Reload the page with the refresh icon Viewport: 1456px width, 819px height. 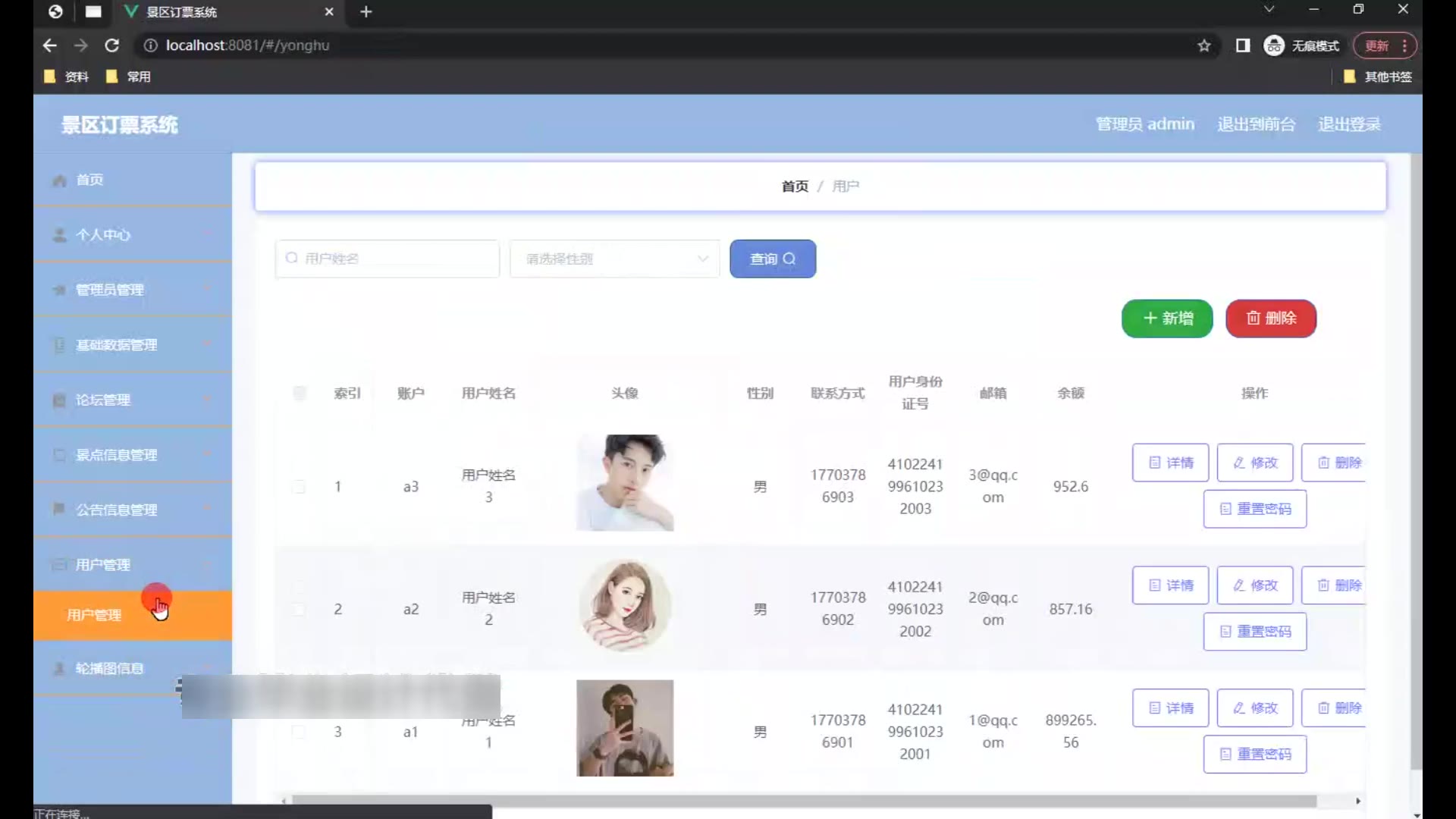[111, 45]
